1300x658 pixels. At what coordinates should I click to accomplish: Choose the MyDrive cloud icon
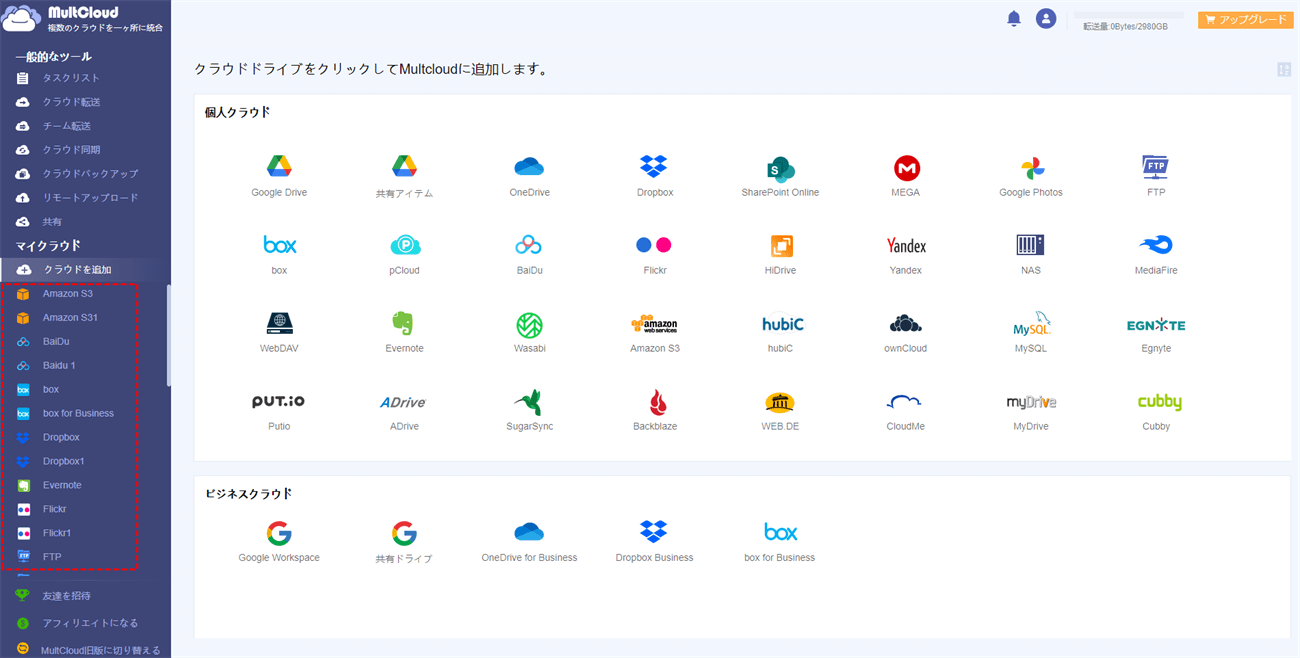point(1031,402)
